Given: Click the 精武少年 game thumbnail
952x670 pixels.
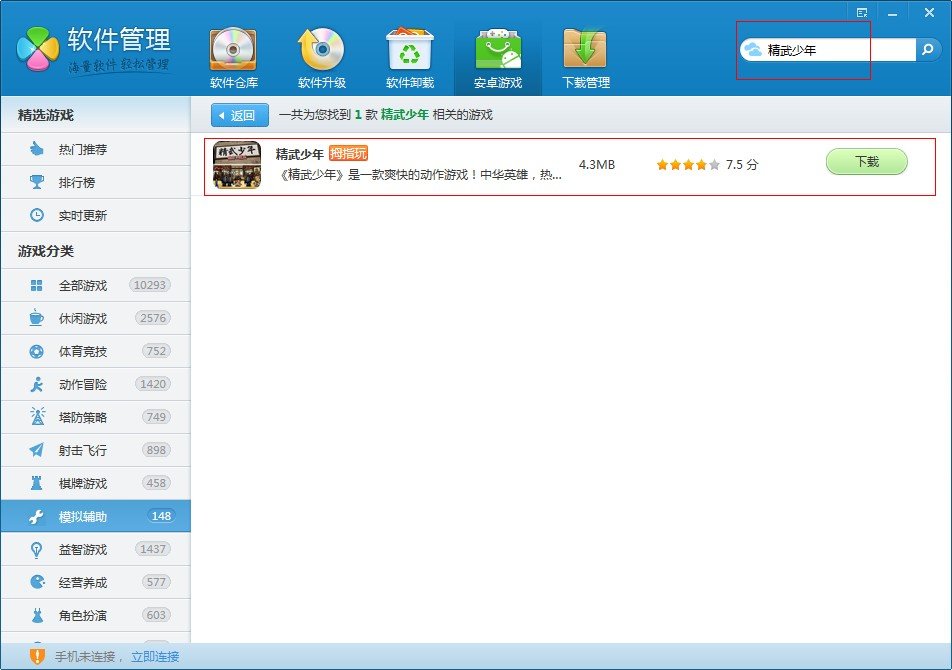Looking at the screenshot, I should click(237, 165).
